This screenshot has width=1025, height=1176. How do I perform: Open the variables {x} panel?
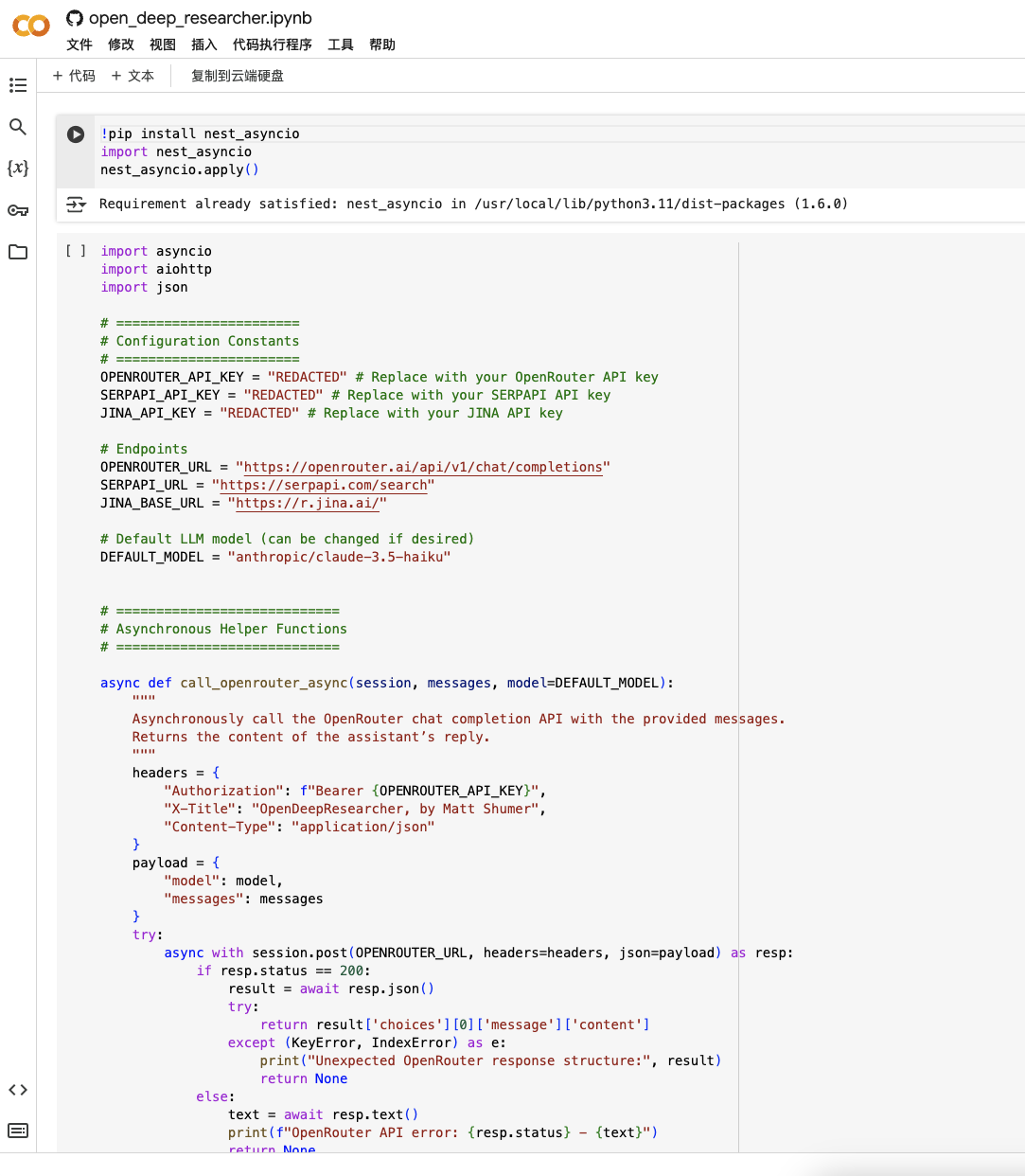[18, 168]
